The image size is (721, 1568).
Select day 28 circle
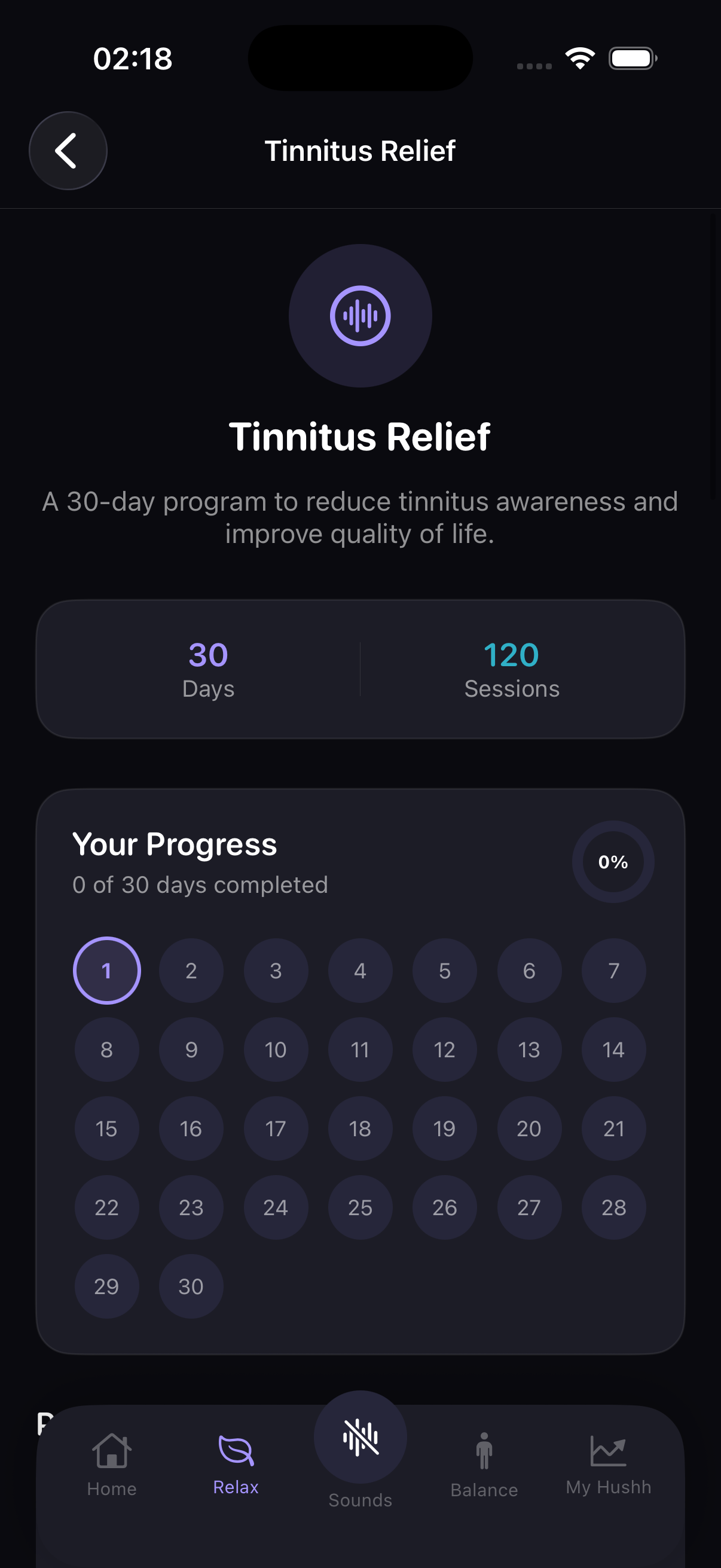613,1207
